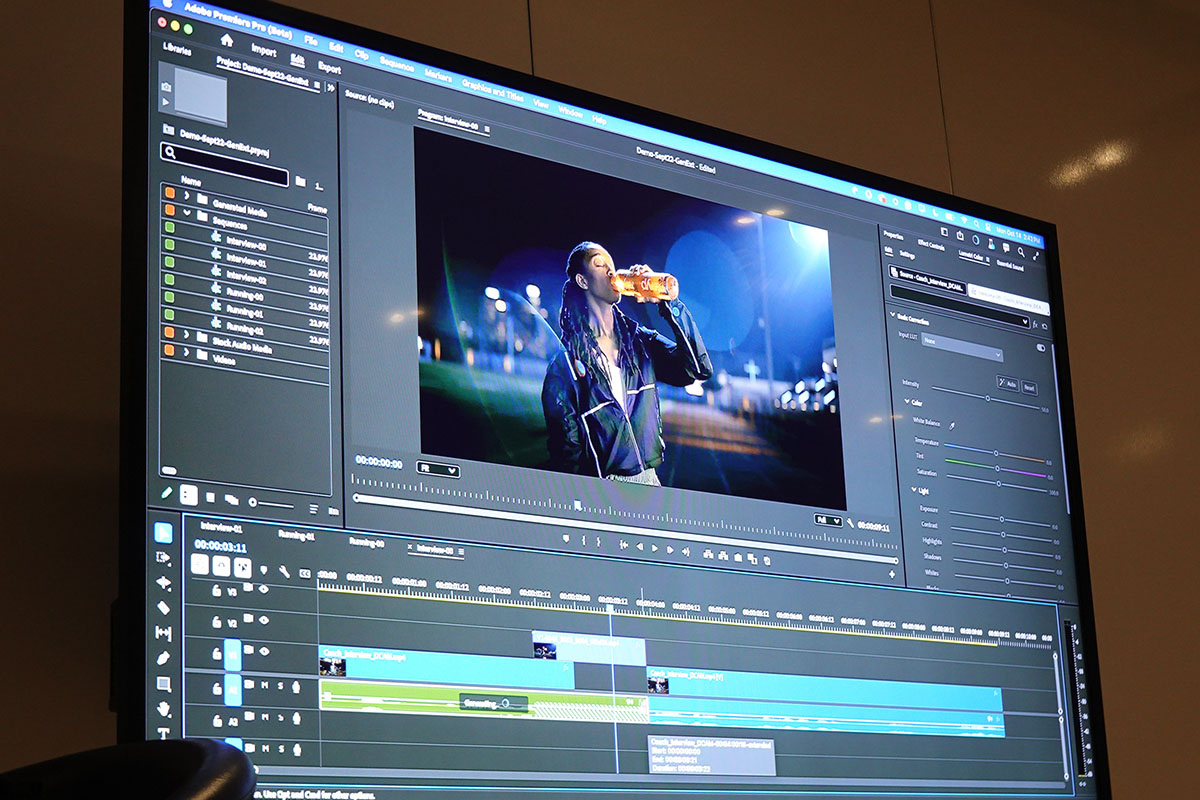This screenshot has width=1200, height=800.
Task: Click the Project panel list view icon
Action: coord(188,494)
